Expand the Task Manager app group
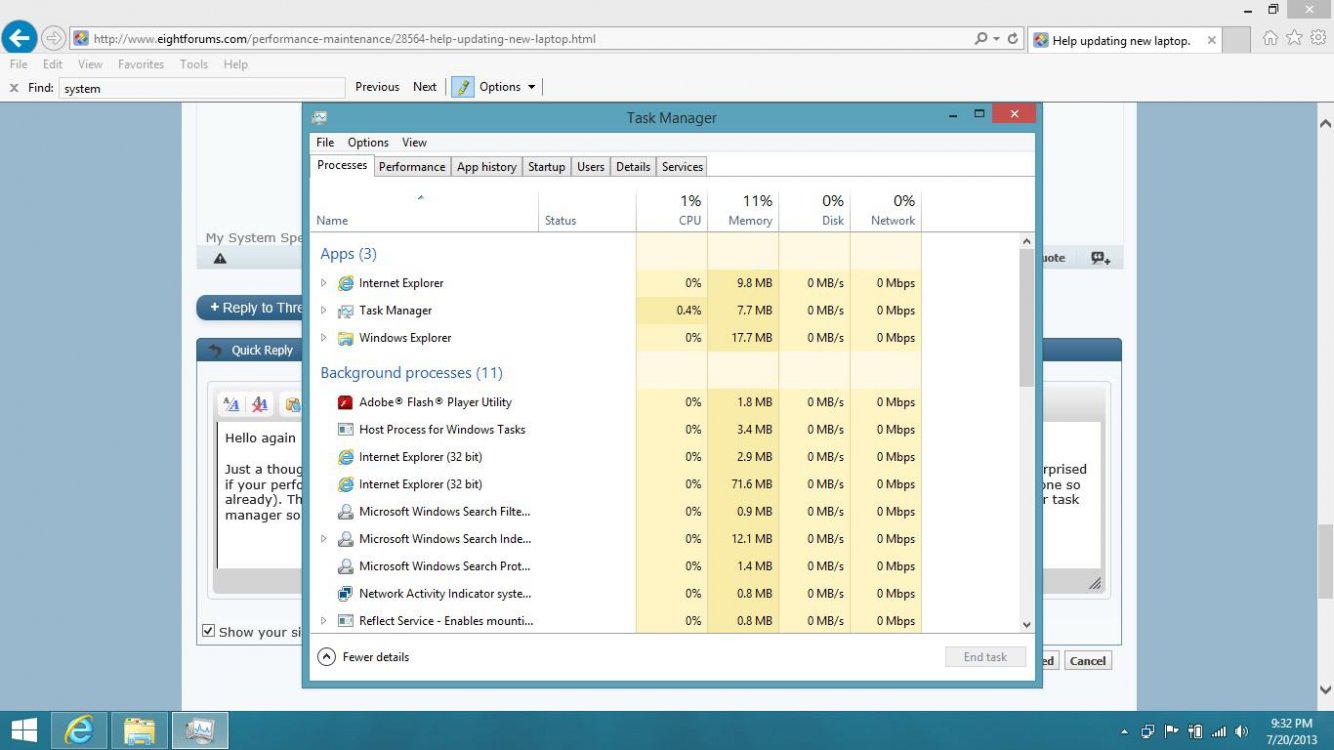Image resolution: width=1334 pixels, height=750 pixels. [324, 310]
